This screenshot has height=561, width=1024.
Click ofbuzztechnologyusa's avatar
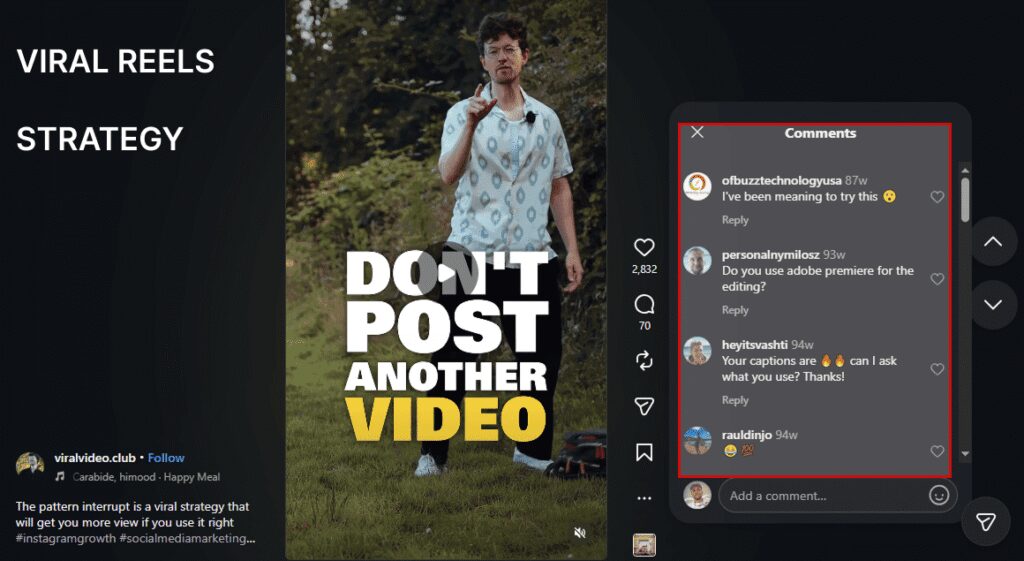697,187
